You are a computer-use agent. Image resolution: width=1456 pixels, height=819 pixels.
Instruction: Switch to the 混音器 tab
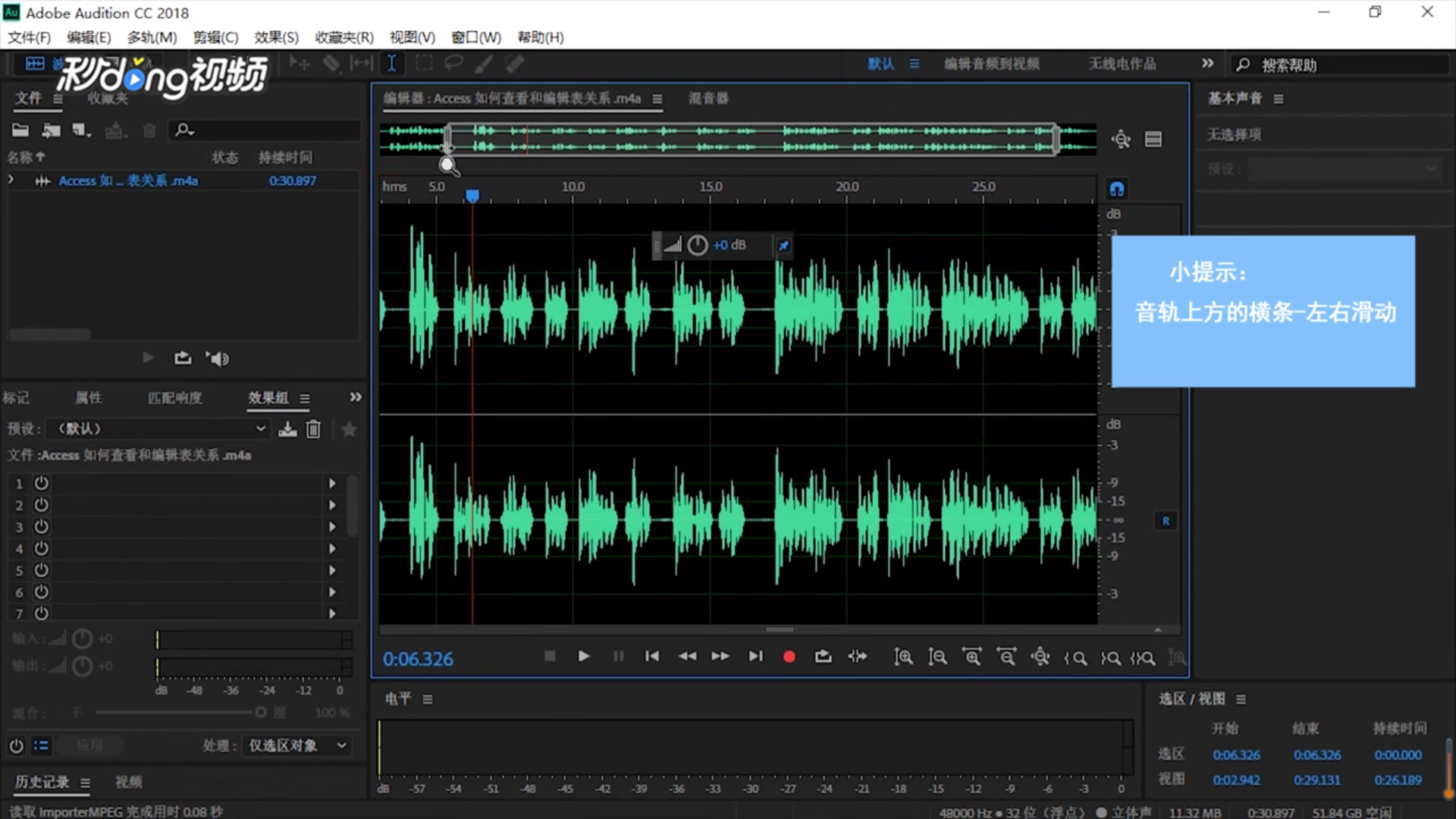(x=708, y=99)
